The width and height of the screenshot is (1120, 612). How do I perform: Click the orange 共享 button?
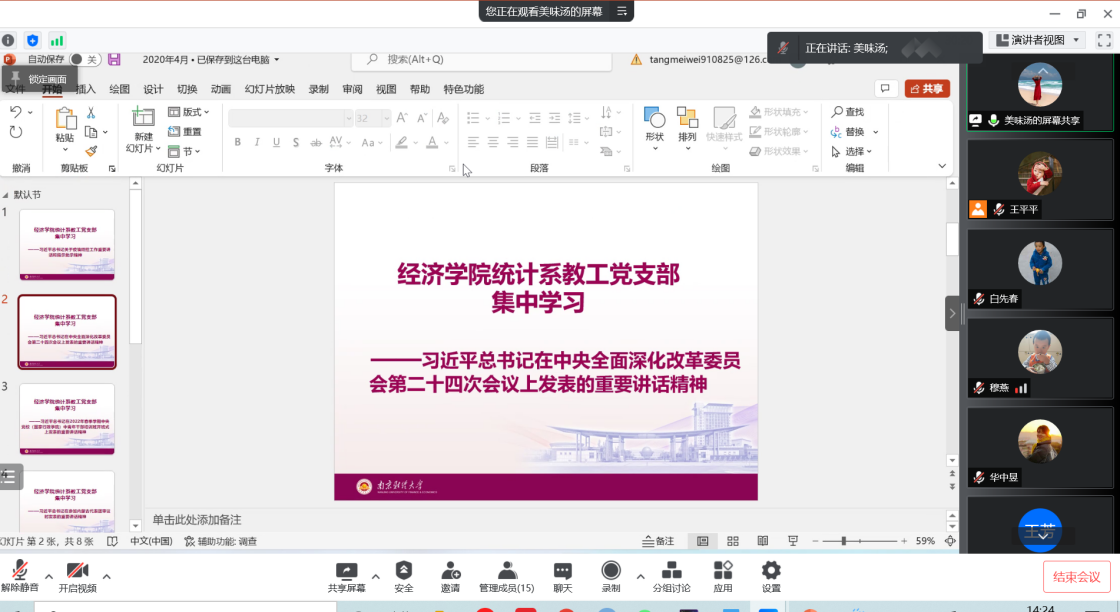click(x=927, y=88)
